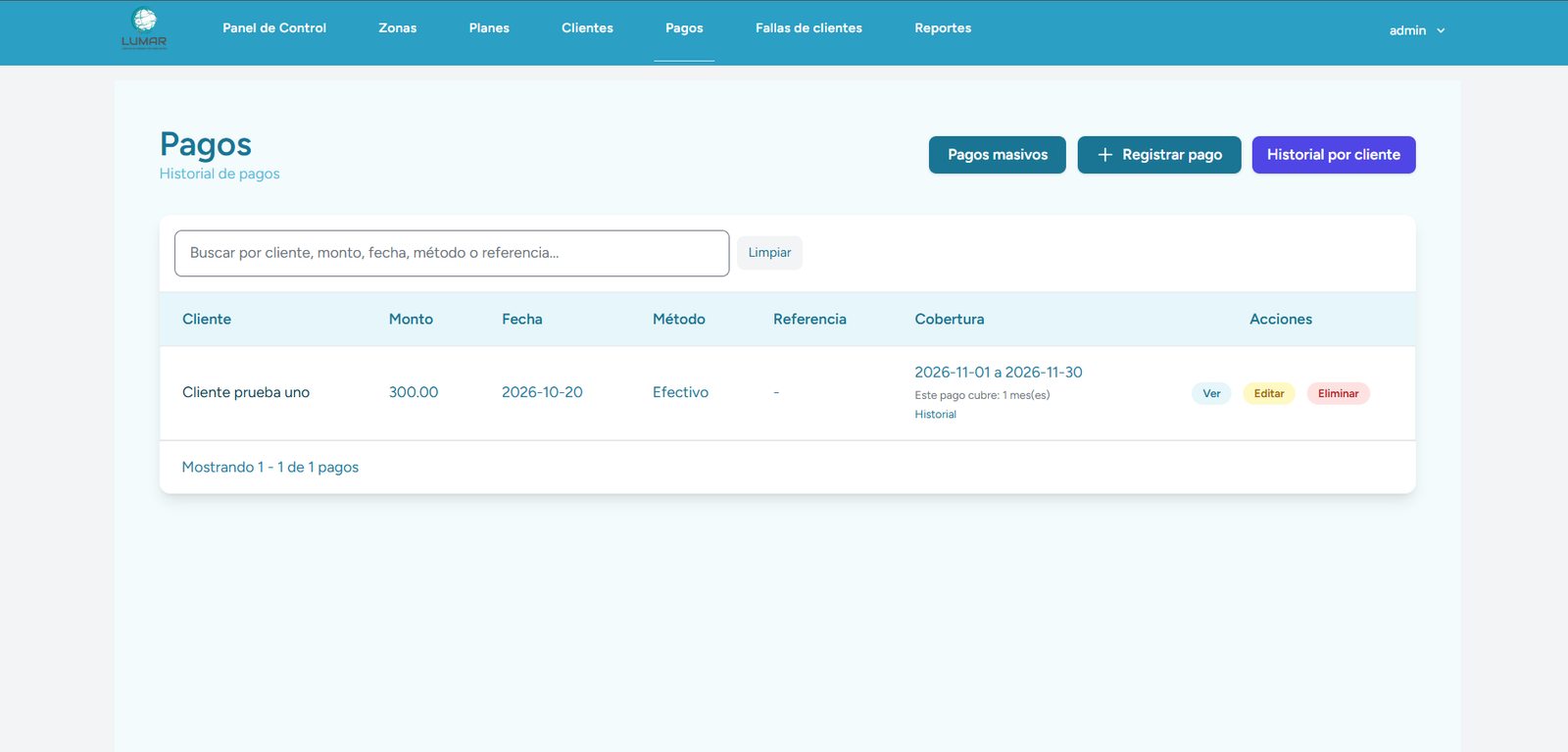Click the Historial de pagos subtitle

[220, 174]
